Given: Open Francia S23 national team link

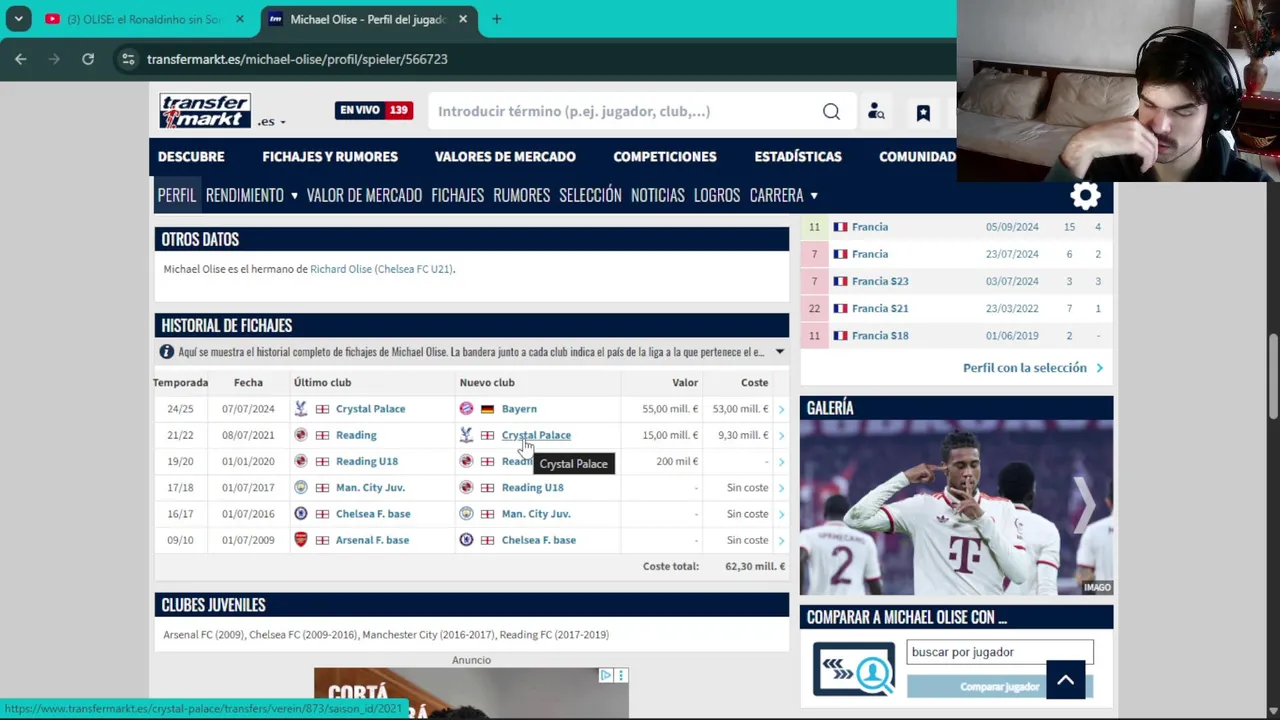Looking at the screenshot, I should pos(880,281).
